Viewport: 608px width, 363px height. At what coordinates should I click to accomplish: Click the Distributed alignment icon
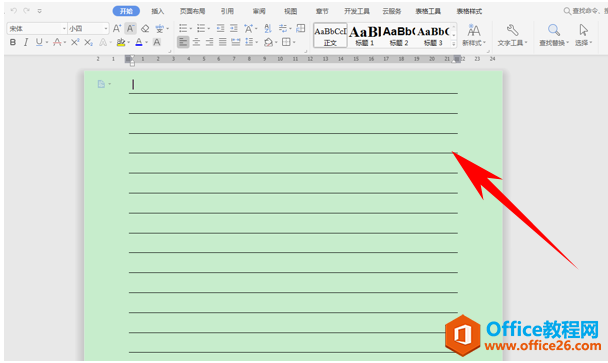tap(236, 42)
